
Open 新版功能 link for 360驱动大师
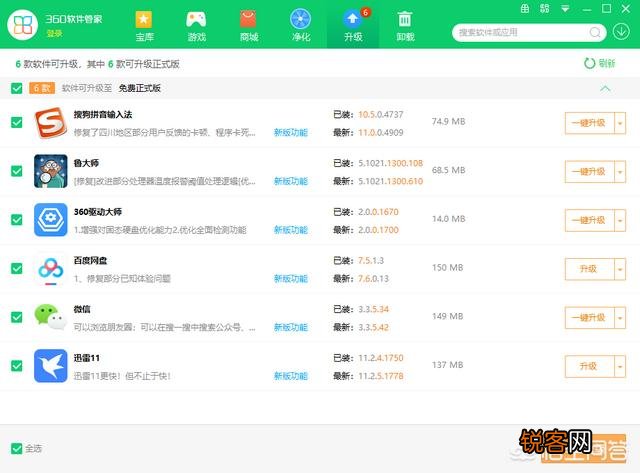point(291,230)
